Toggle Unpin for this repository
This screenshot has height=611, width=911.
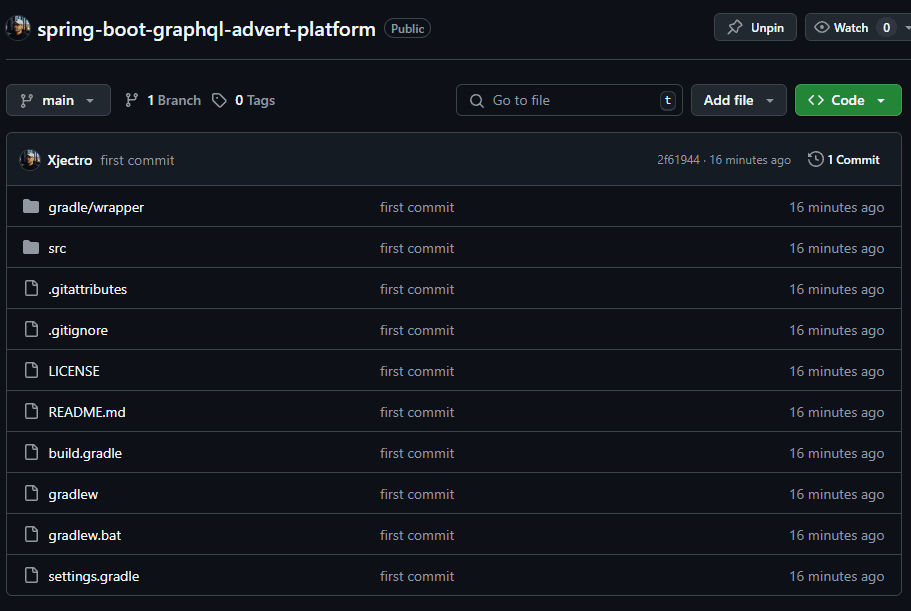[x=755, y=27]
